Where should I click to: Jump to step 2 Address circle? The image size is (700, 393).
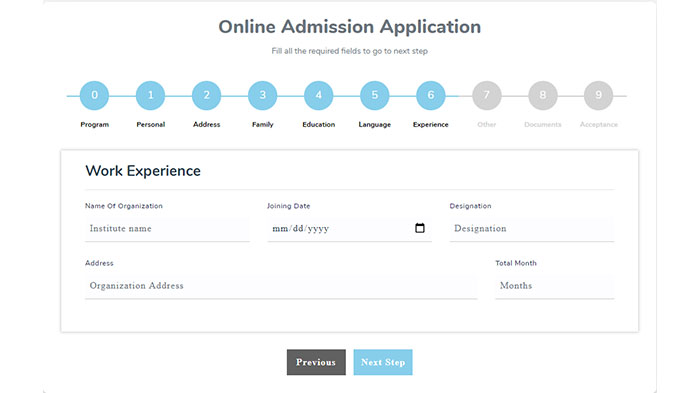206,95
